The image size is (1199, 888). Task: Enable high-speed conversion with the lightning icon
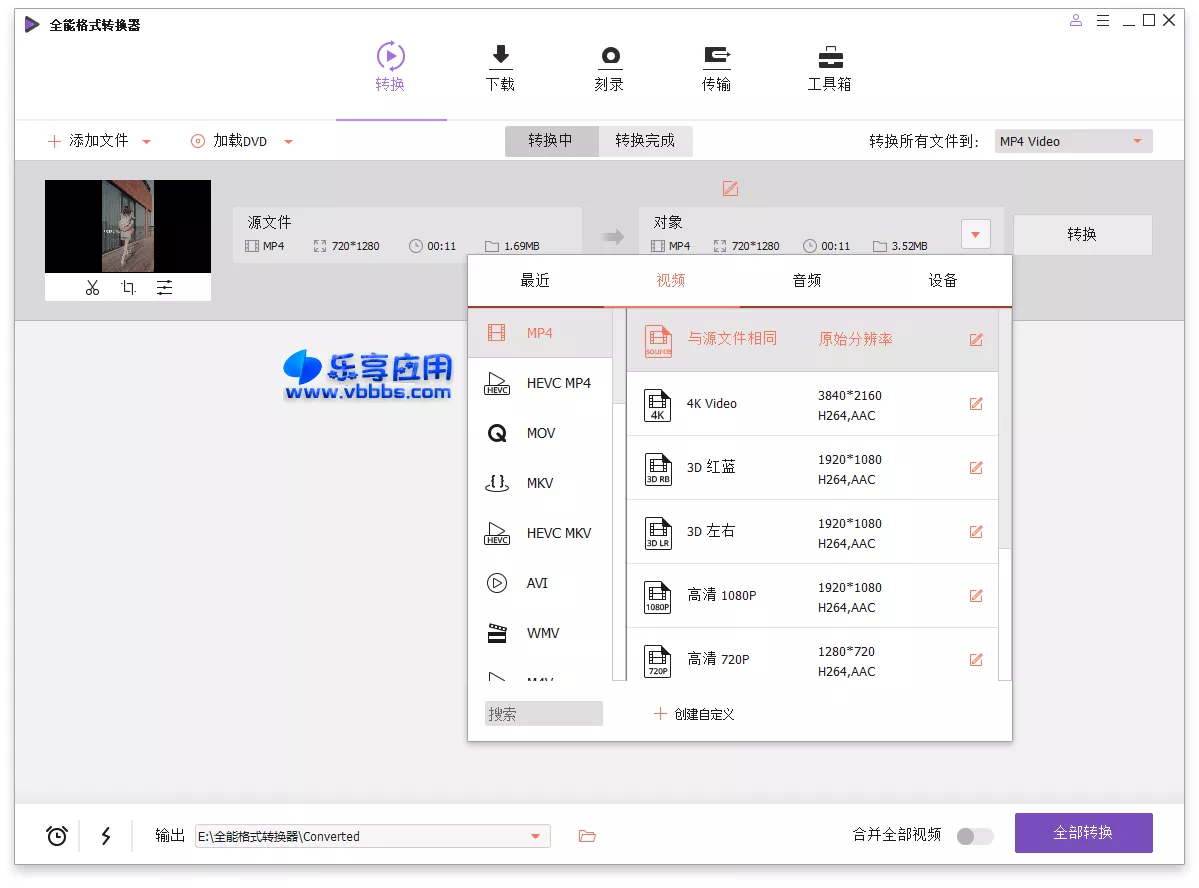point(106,835)
